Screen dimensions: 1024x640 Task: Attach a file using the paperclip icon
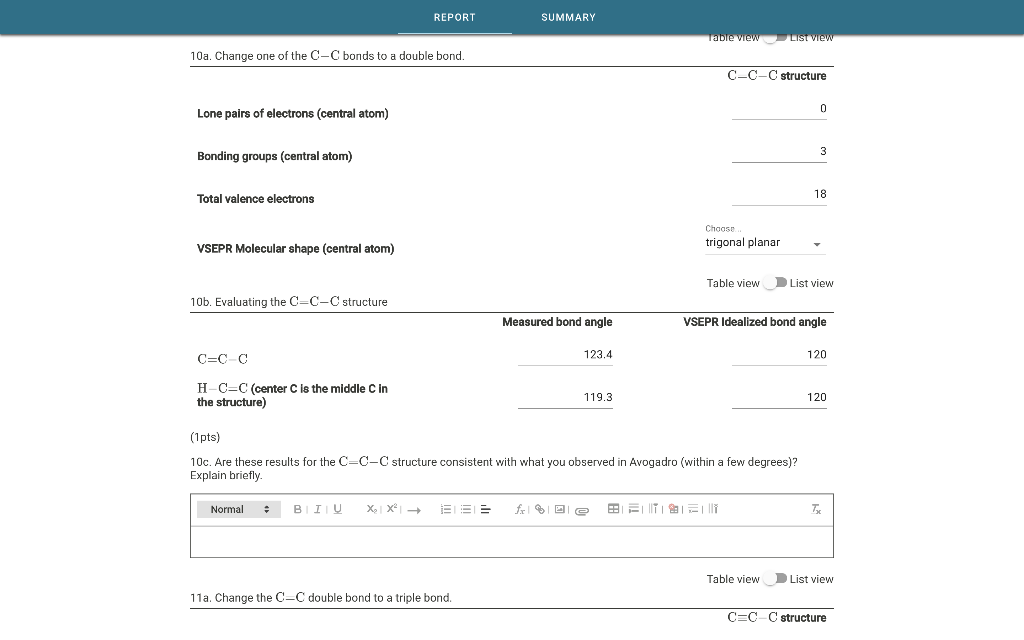(581, 510)
